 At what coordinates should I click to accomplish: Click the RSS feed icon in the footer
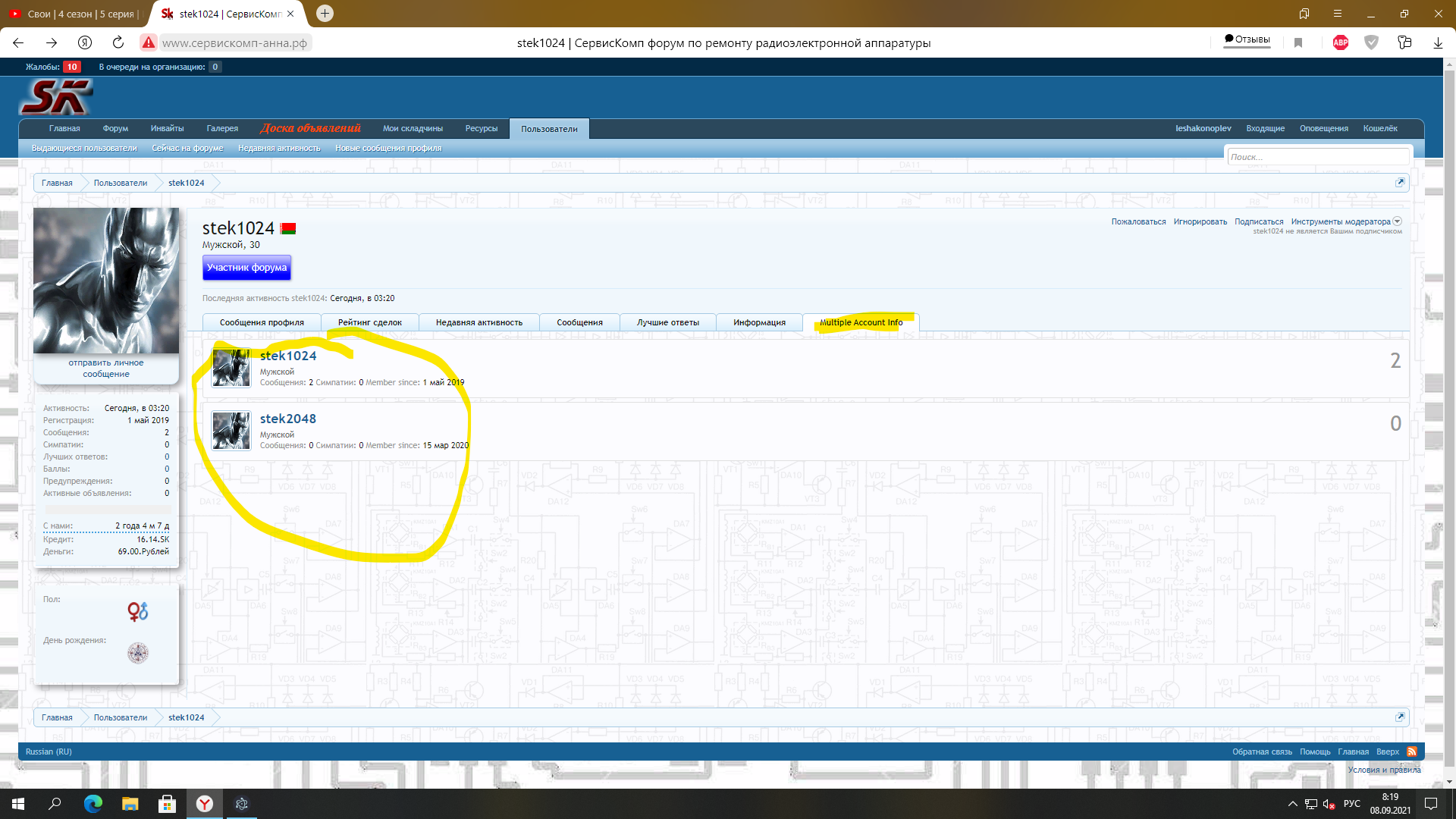pyautogui.click(x=1411, y=752)
